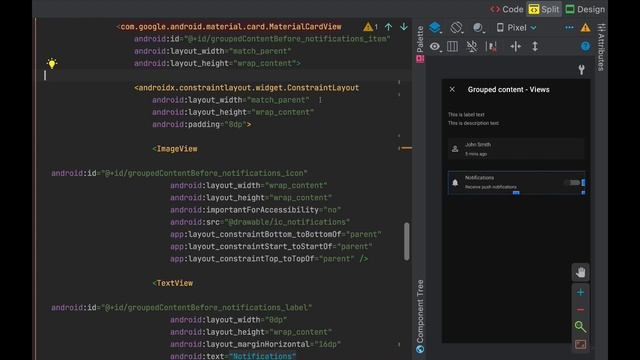Switch to Split view mode

[544, 9]
